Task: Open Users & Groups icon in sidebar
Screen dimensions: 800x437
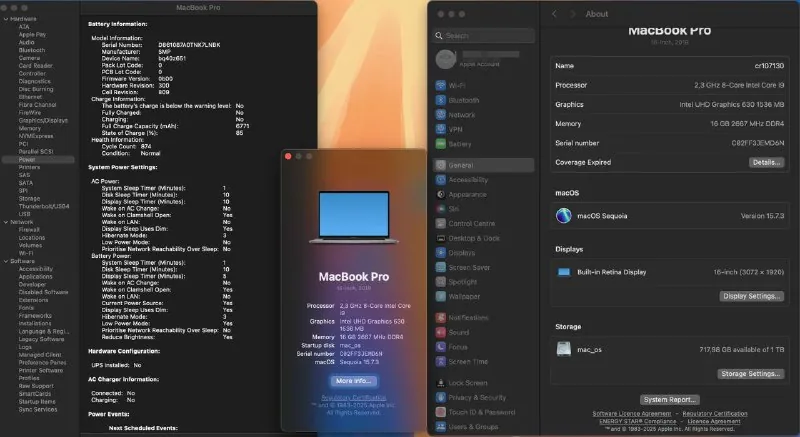Action: [441, 426]
